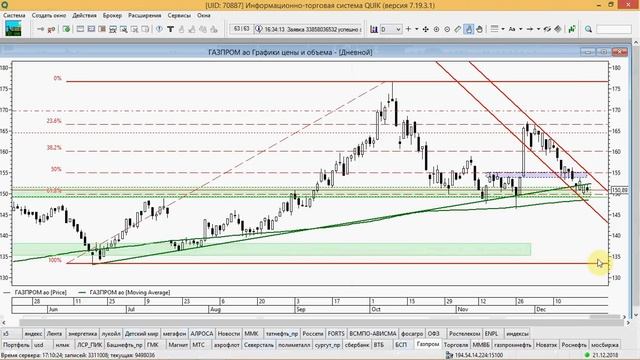Image resolution: width=640 pixels, height=360 pixels.
Task: Click the chart type candlestick icon
Action: (x=373, y=29)
